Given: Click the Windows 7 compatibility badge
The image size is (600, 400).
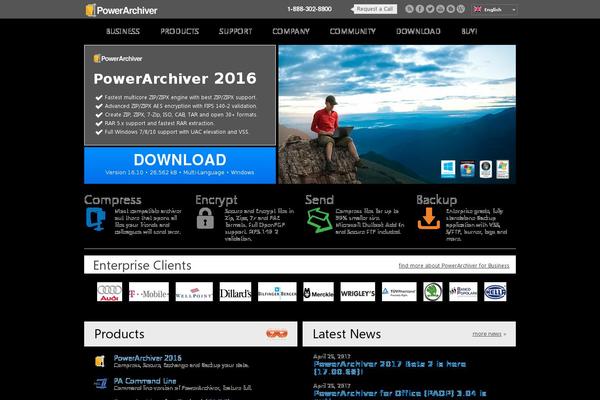Looking at the screenshot, I should pyautogui.click(x=467, y=169).
